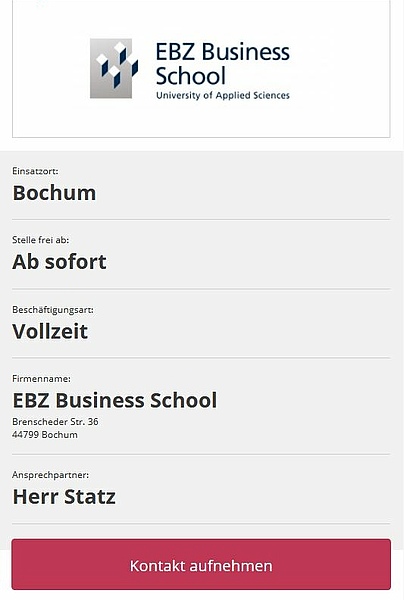Click the Beschäftigungsart label
The width and height of the screenshot is (404, 600).
click(53, 310)
